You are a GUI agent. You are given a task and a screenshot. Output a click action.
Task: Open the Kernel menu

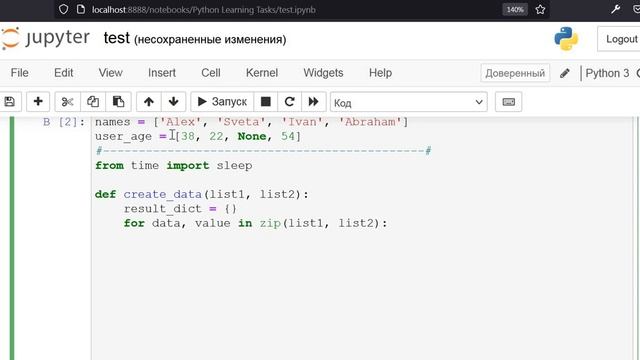pyautogui.click(x=262, y=73)
